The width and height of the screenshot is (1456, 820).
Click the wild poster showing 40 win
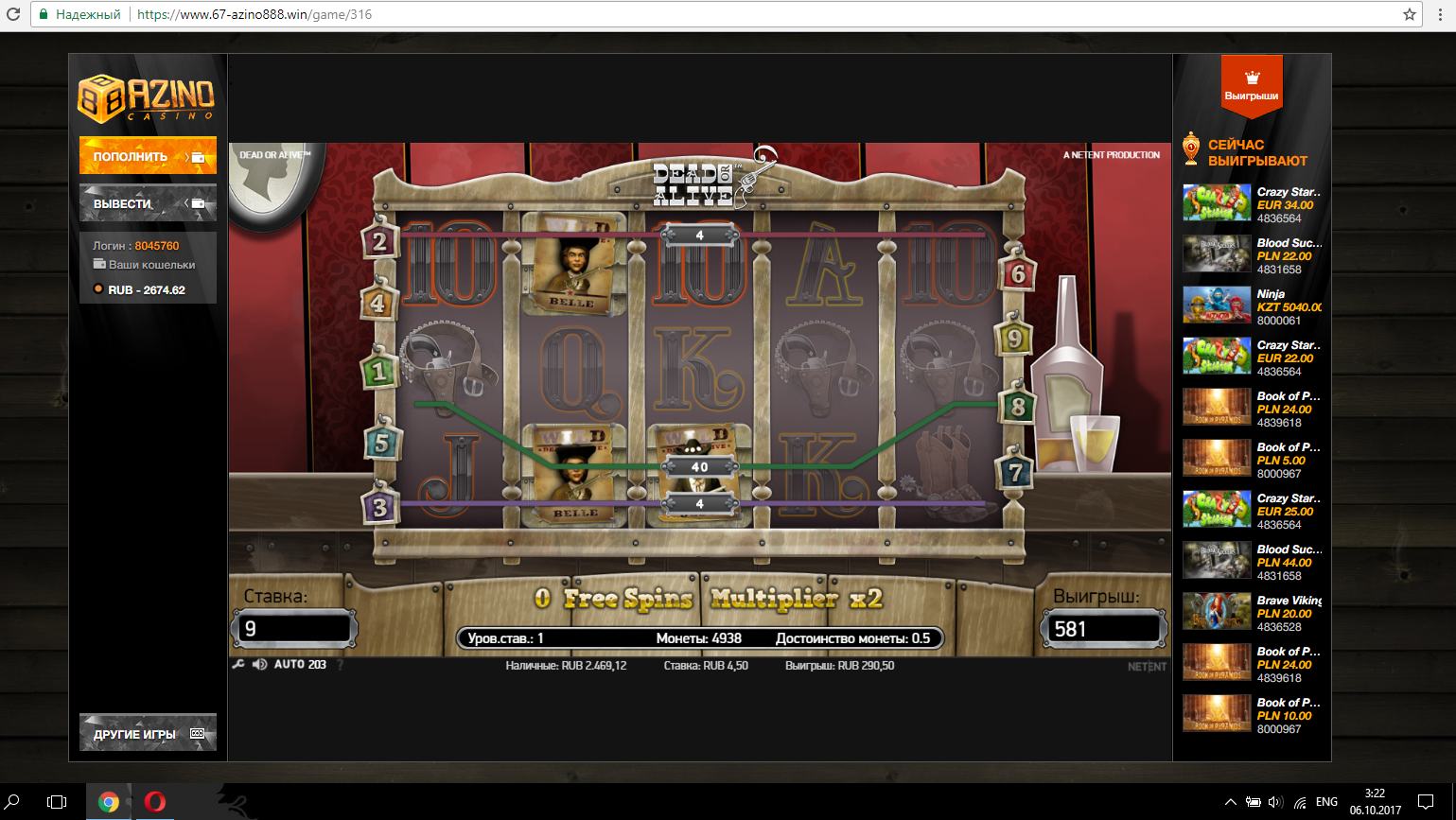coord(699,475)
